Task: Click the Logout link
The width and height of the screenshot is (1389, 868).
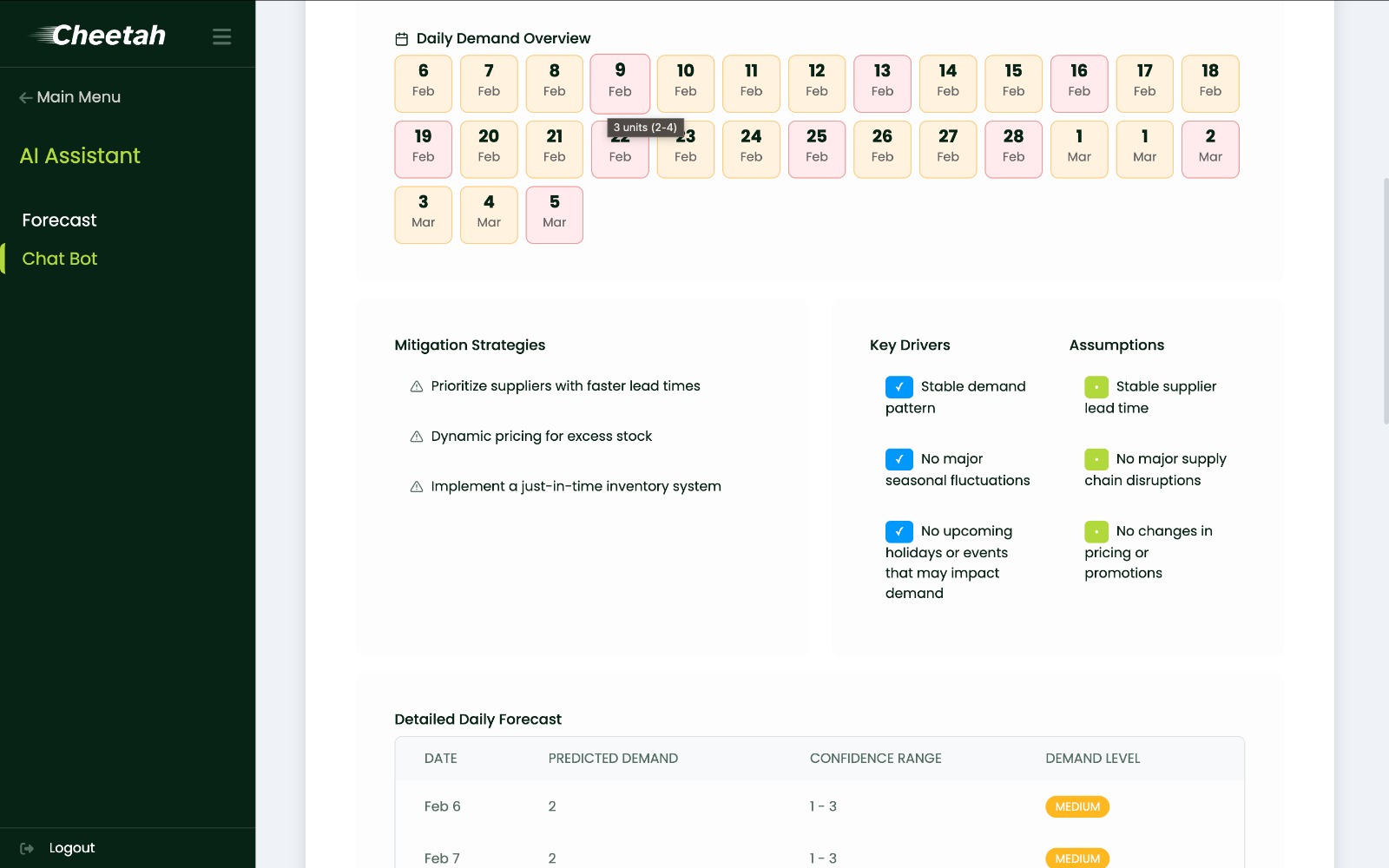Action: (72, 848)
